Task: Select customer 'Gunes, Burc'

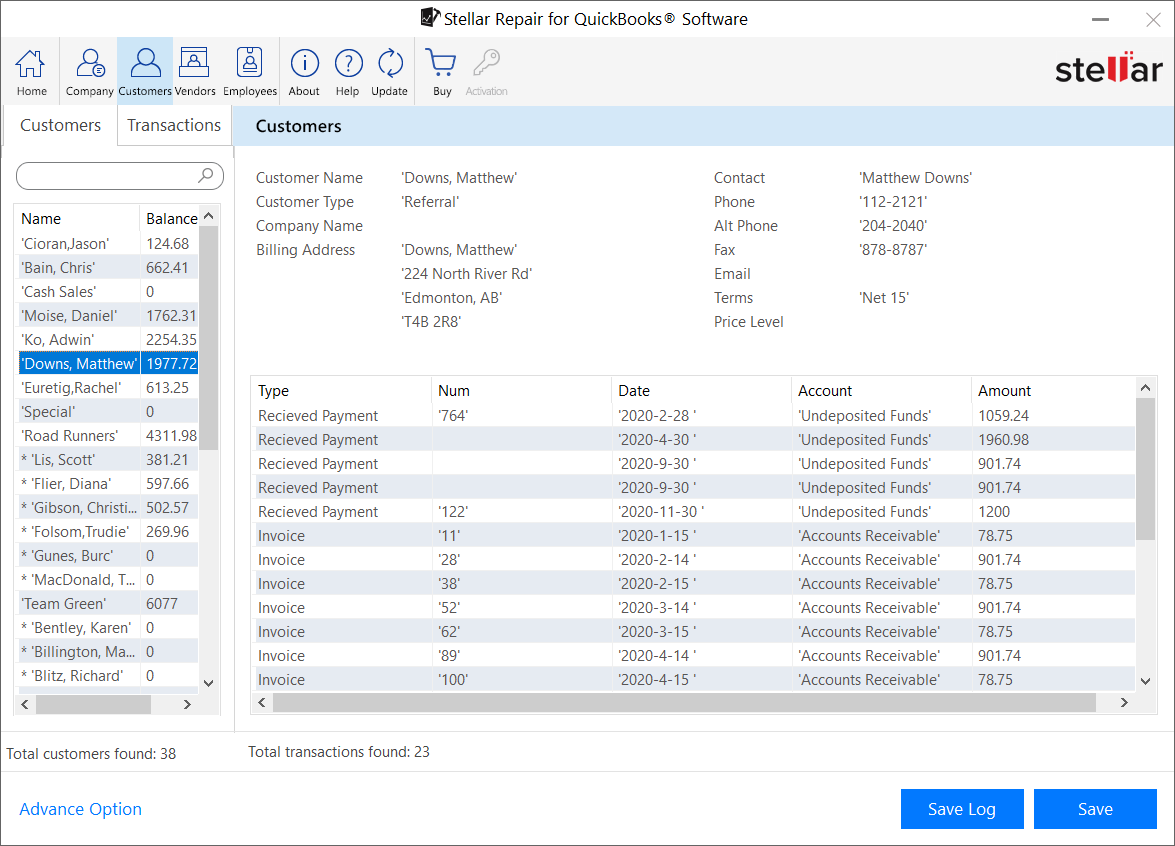Action: pyautogui.click(x=109, y=555)
